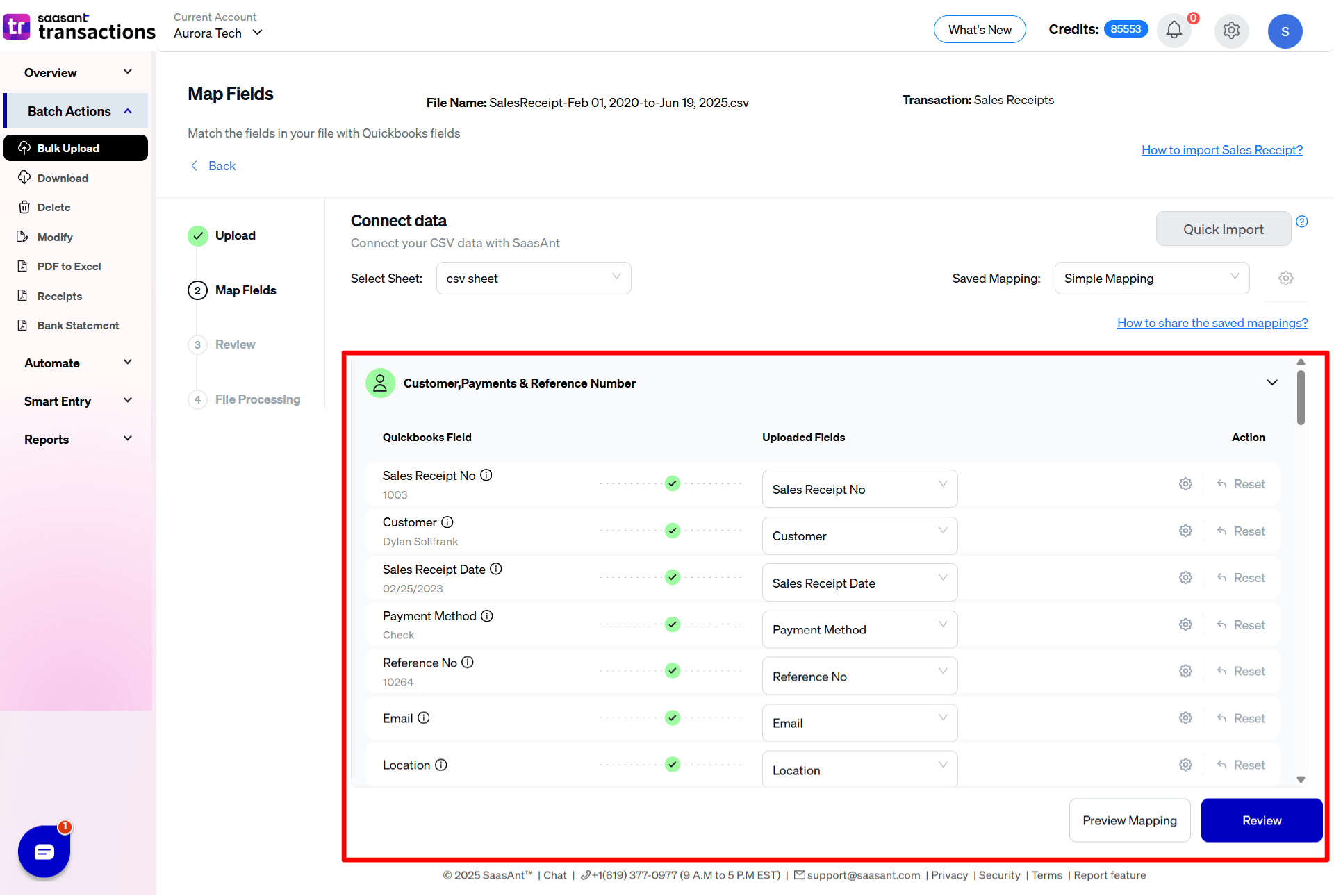
Task: Collapse the Batch Actions sidebar menu
Action: click(x=76, y=111)
